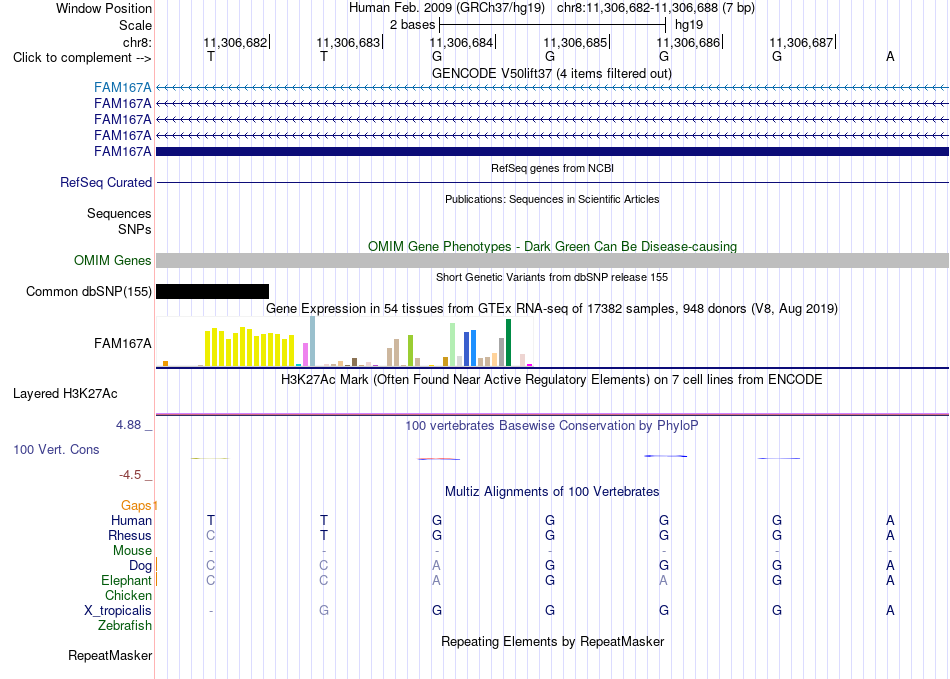950x679 pixels.
Task: Click the SNPs track label
Action: pos(135,230)
